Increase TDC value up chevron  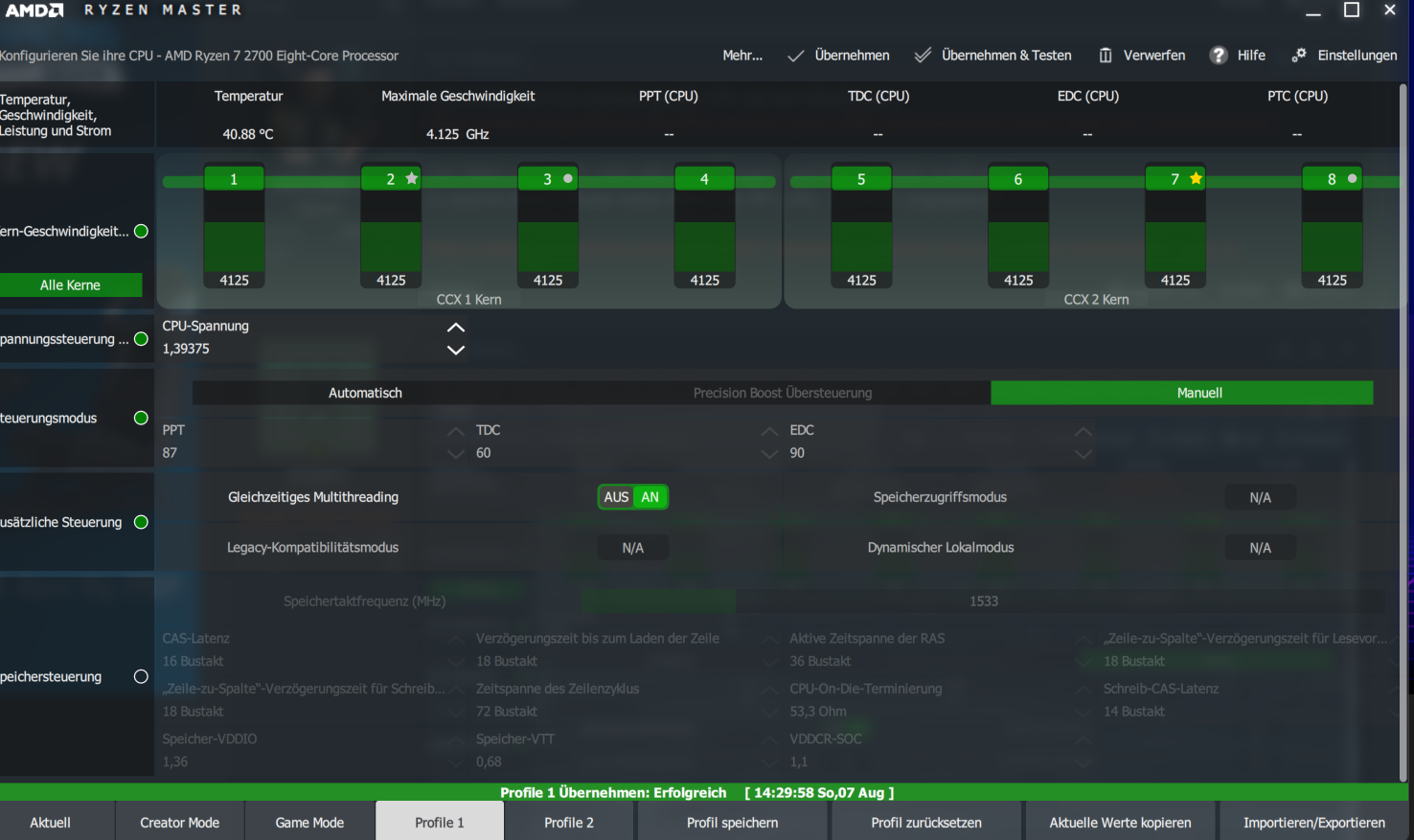coord(769,431)
